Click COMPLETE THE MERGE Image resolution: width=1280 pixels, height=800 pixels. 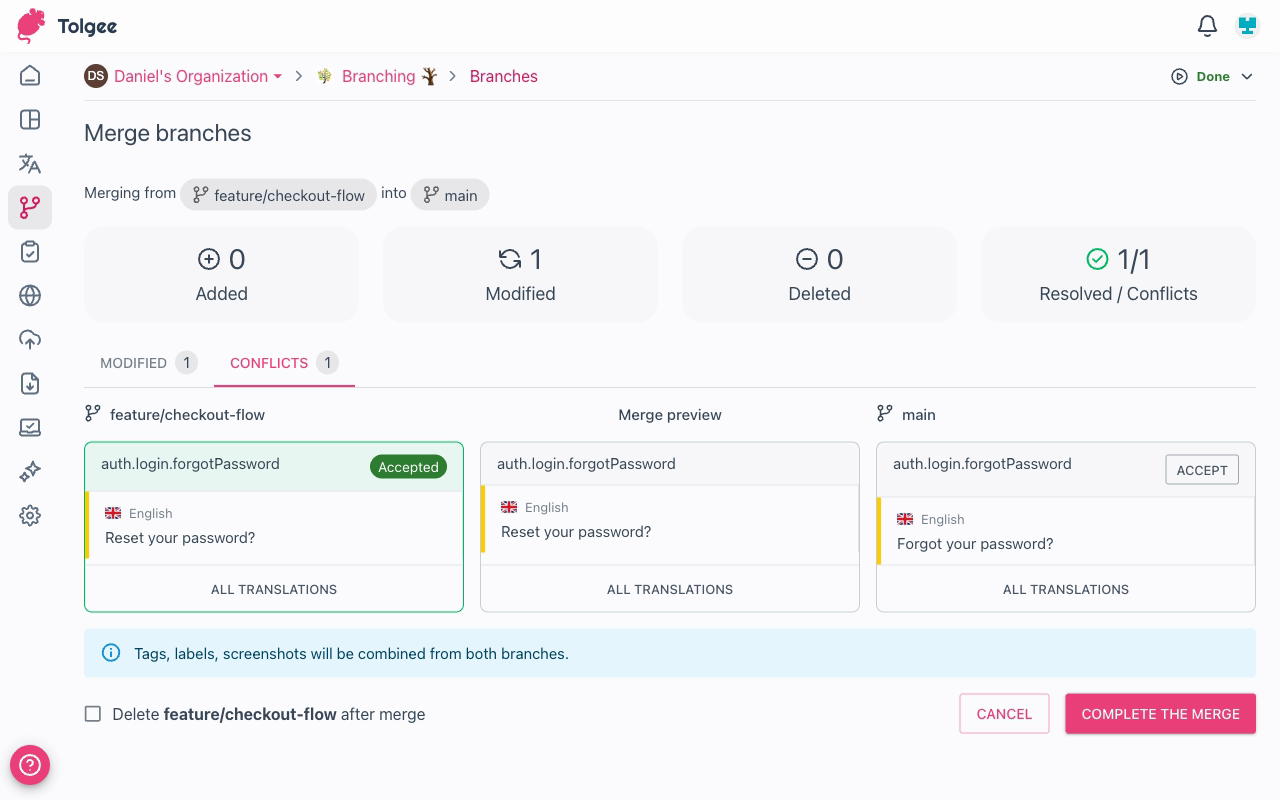pos(1160,713)
